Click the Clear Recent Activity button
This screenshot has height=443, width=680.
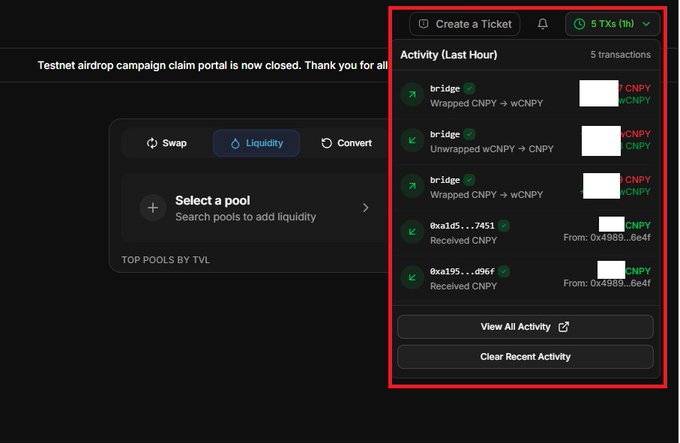tap(525, 357)
